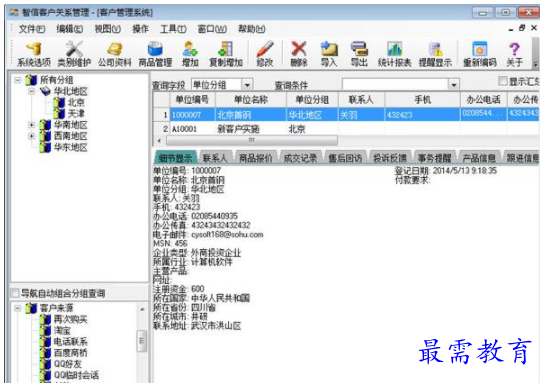540x383 pixels.
Task: Collapse the 华北地区 node
Action: pyautogui.click(x=31, y=91)
